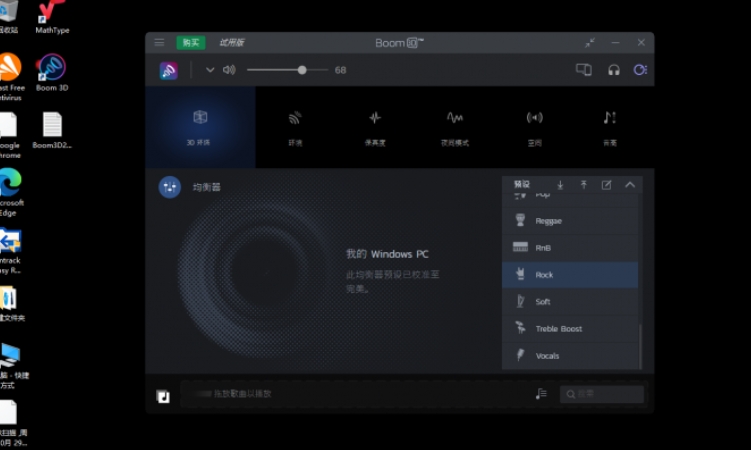Click the drop songs to play area
Viewport: 751px width, 450px height.
click(x=354, y=394)
